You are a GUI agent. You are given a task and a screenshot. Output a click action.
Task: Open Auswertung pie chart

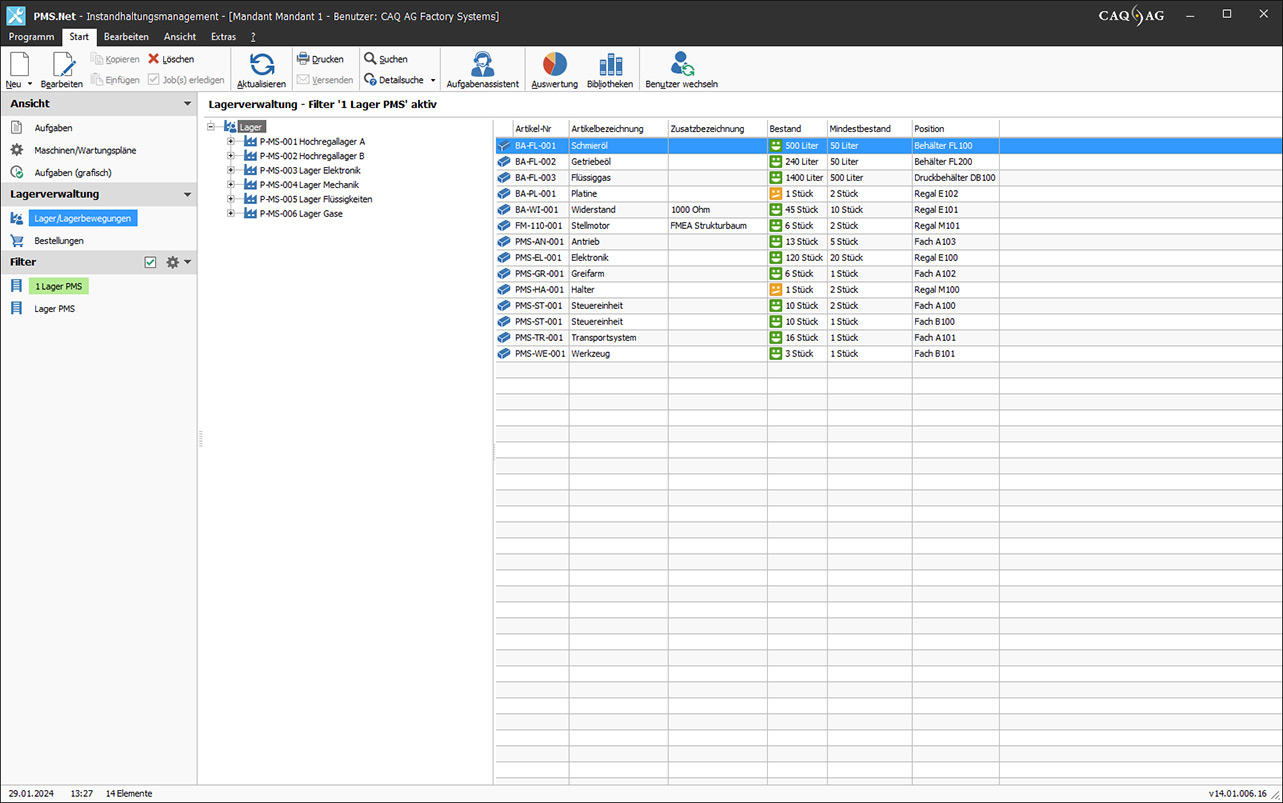click(x=555, y=64)
